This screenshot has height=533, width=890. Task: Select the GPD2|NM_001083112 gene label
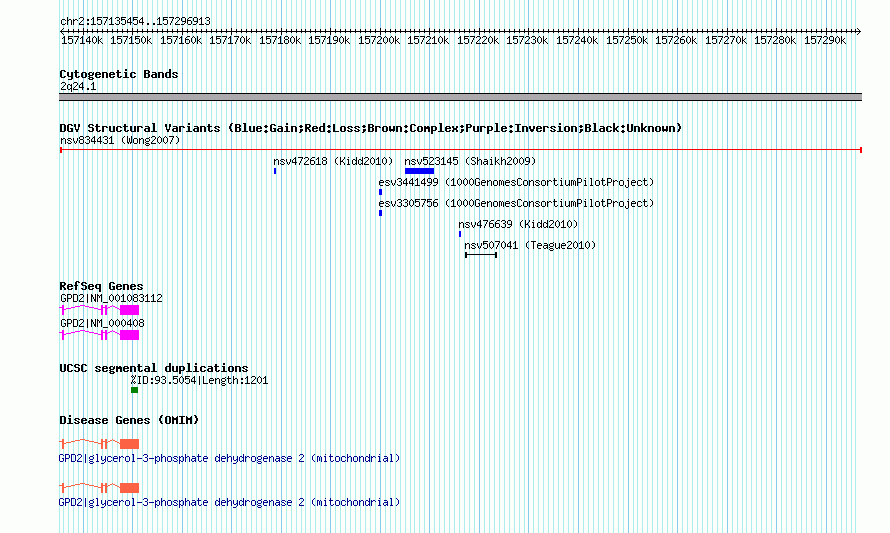click(111, 298)
